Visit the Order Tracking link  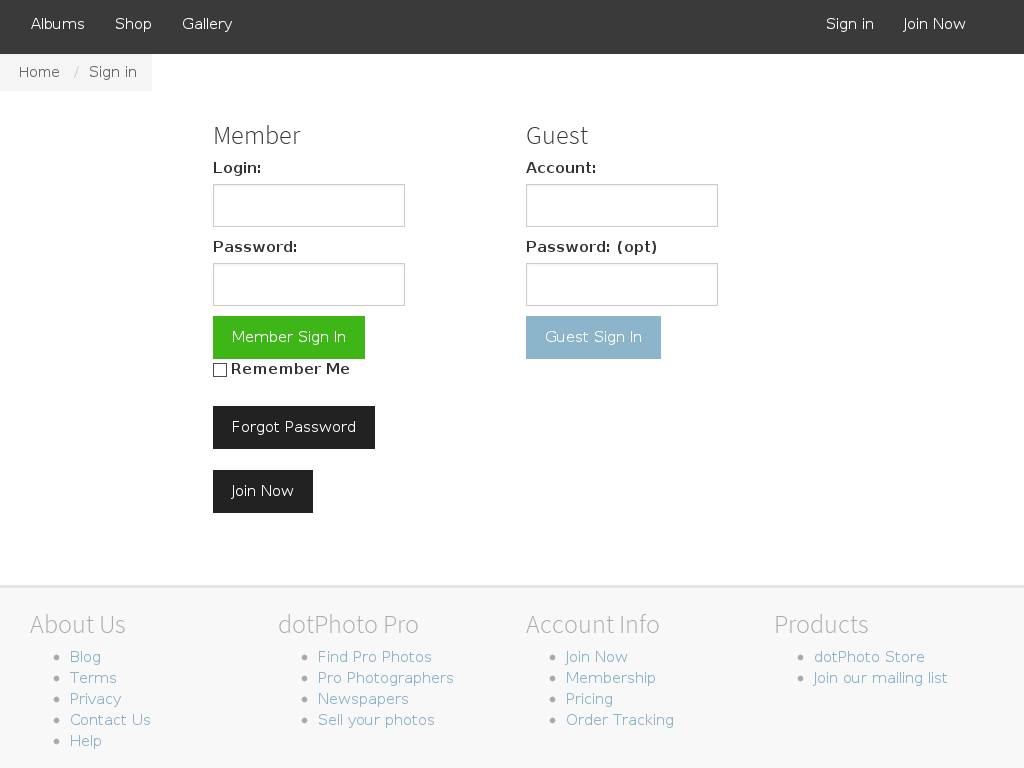coord(619,720)
